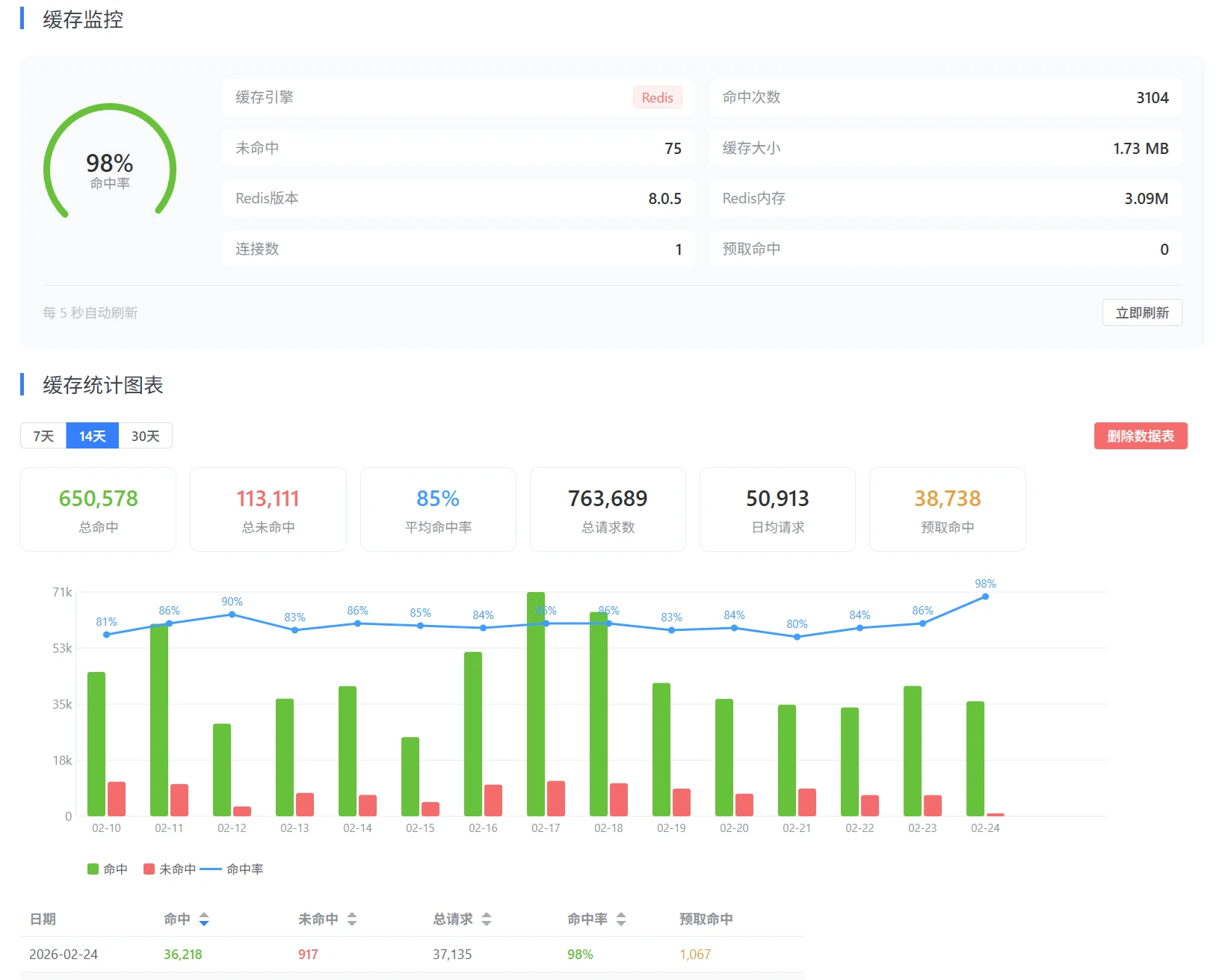This screenshot has height=980, width=1222.
Task: Toggle the green 命中 legend series
Action: pos(108,869)
